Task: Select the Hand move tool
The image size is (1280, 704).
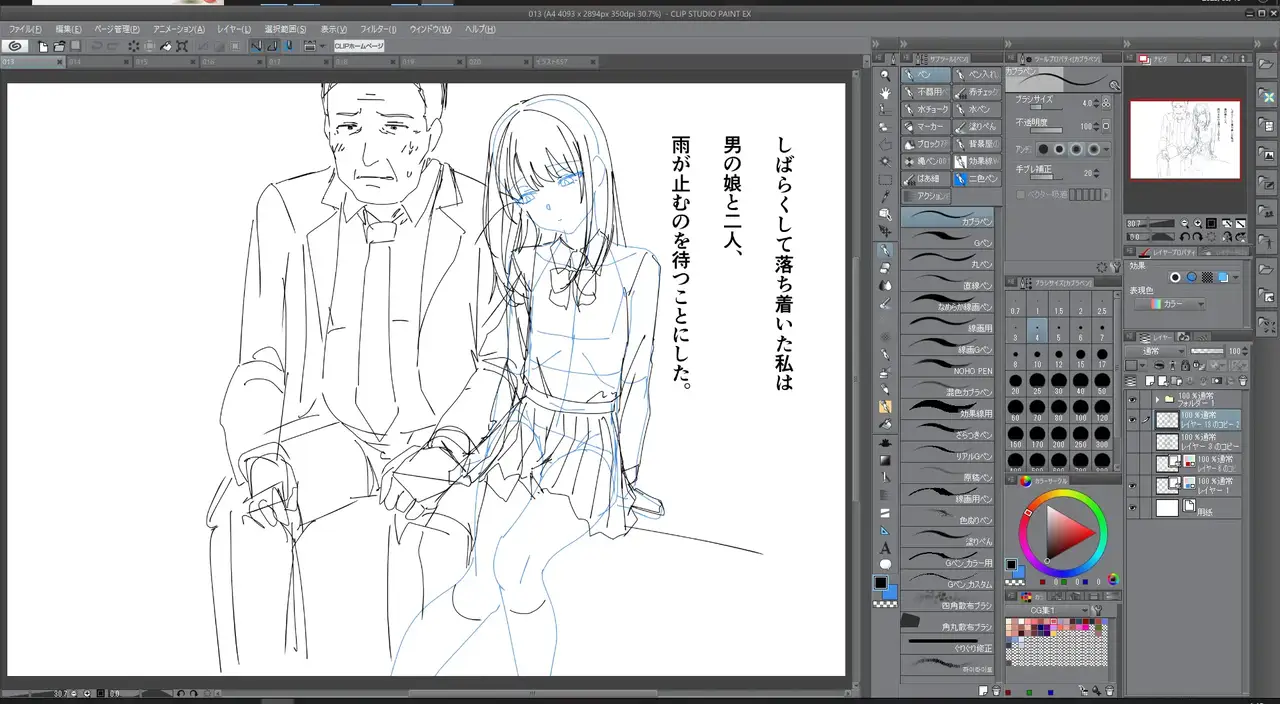Action: (x=885, y=92)
